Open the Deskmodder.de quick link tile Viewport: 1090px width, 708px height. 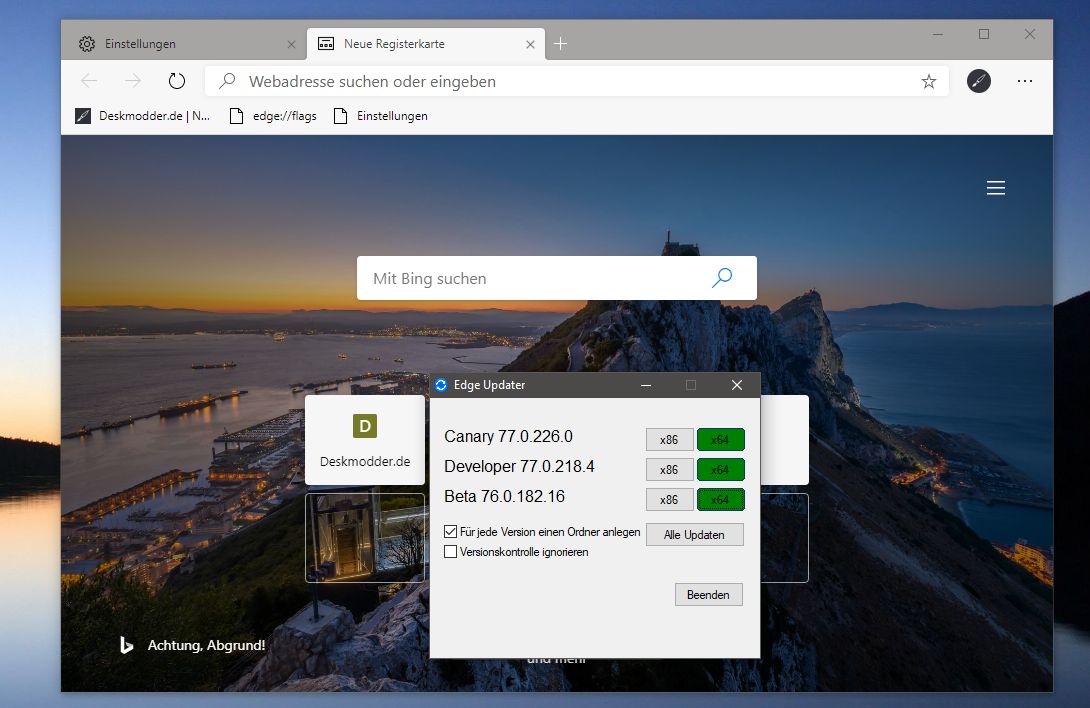coord(365,440)
